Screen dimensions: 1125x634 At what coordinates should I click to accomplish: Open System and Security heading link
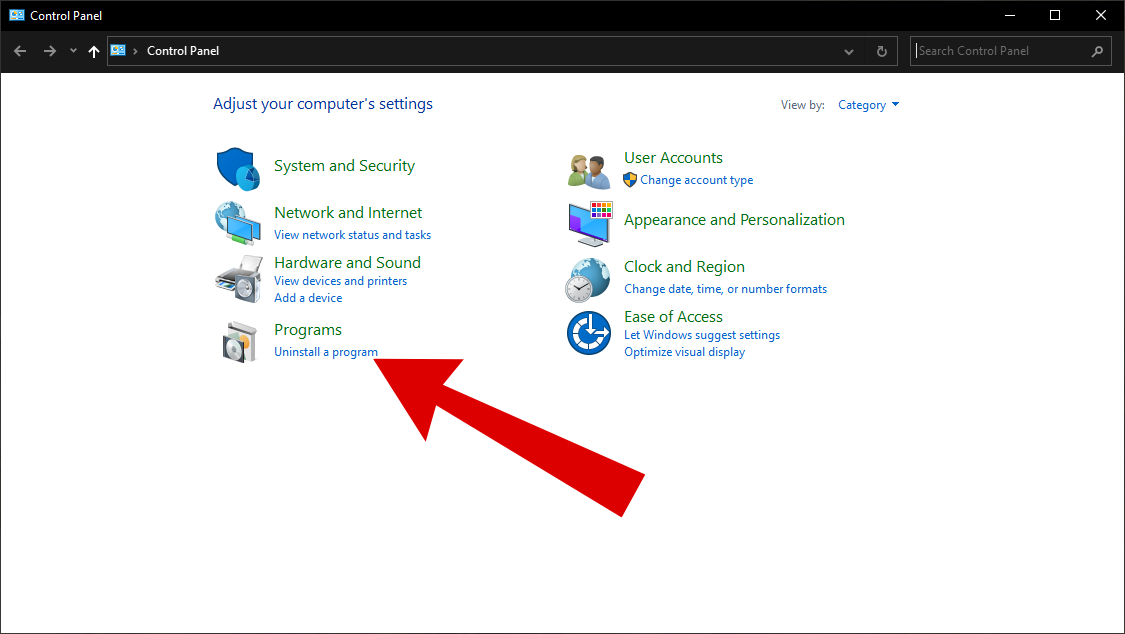point(344,166)
